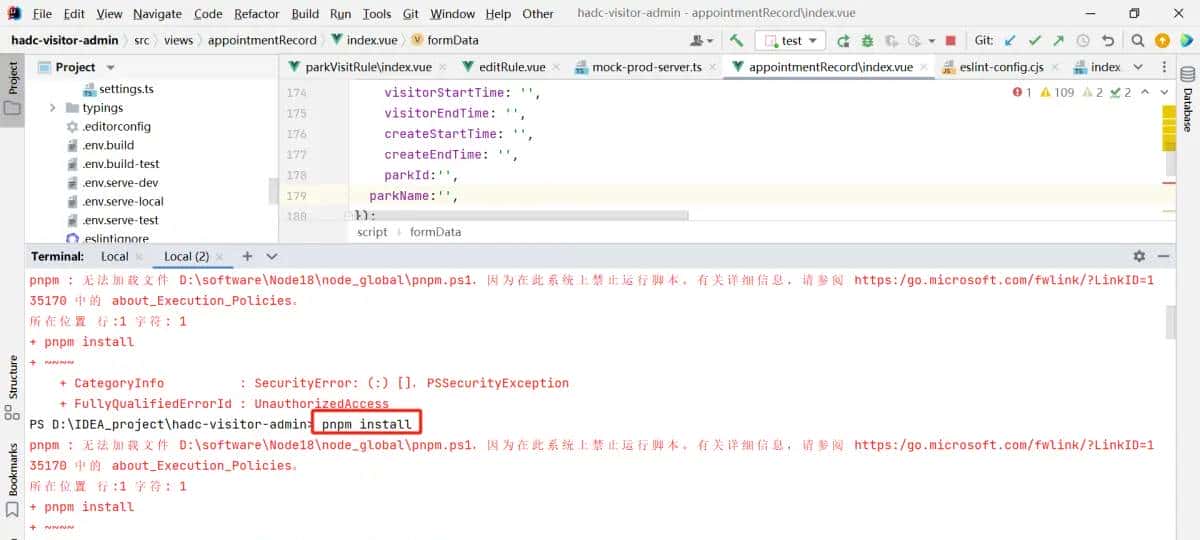Click the orange IDE update icon
1200x540 pixels.
click(1162, 41)
